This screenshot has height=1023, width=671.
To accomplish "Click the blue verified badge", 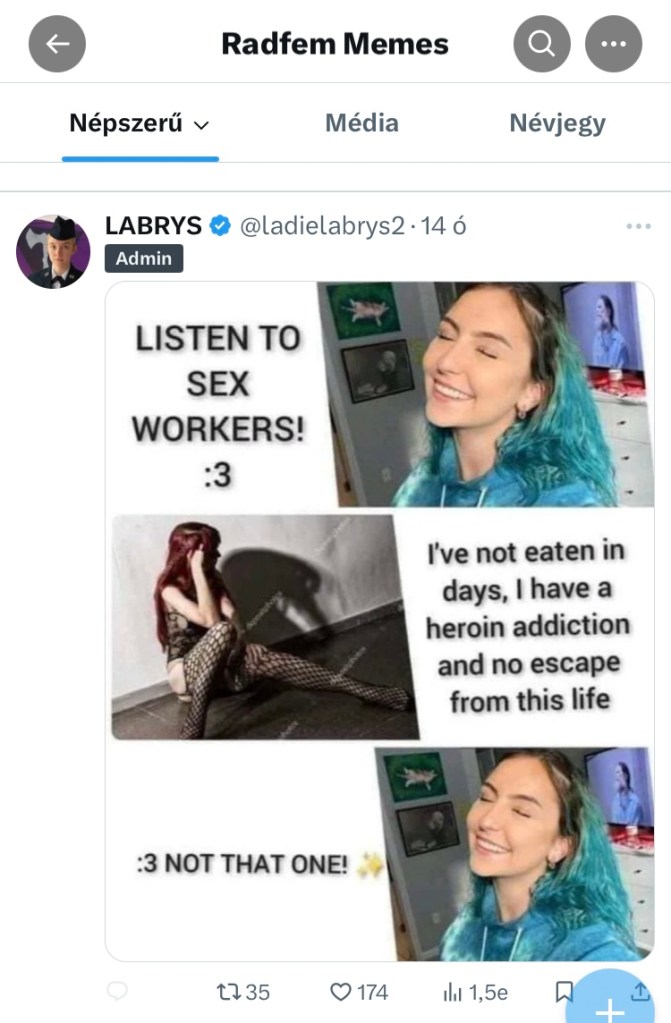I will point(220,226).
